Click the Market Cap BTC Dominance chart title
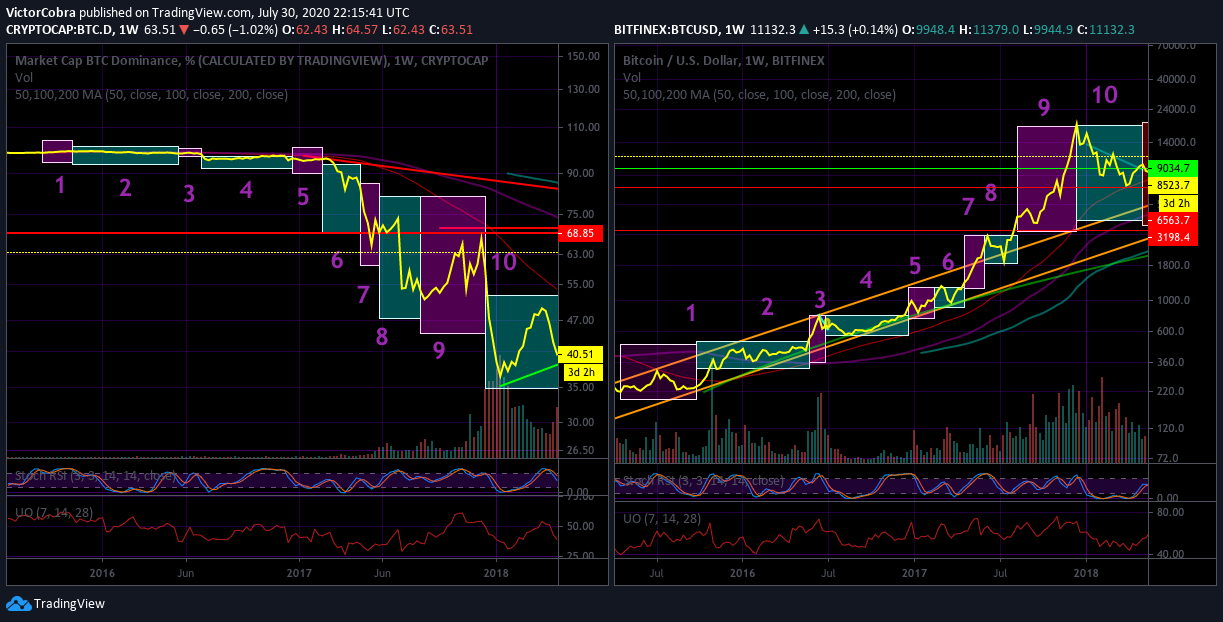The height and width of the screenshot is (622, 1223). 252,60
